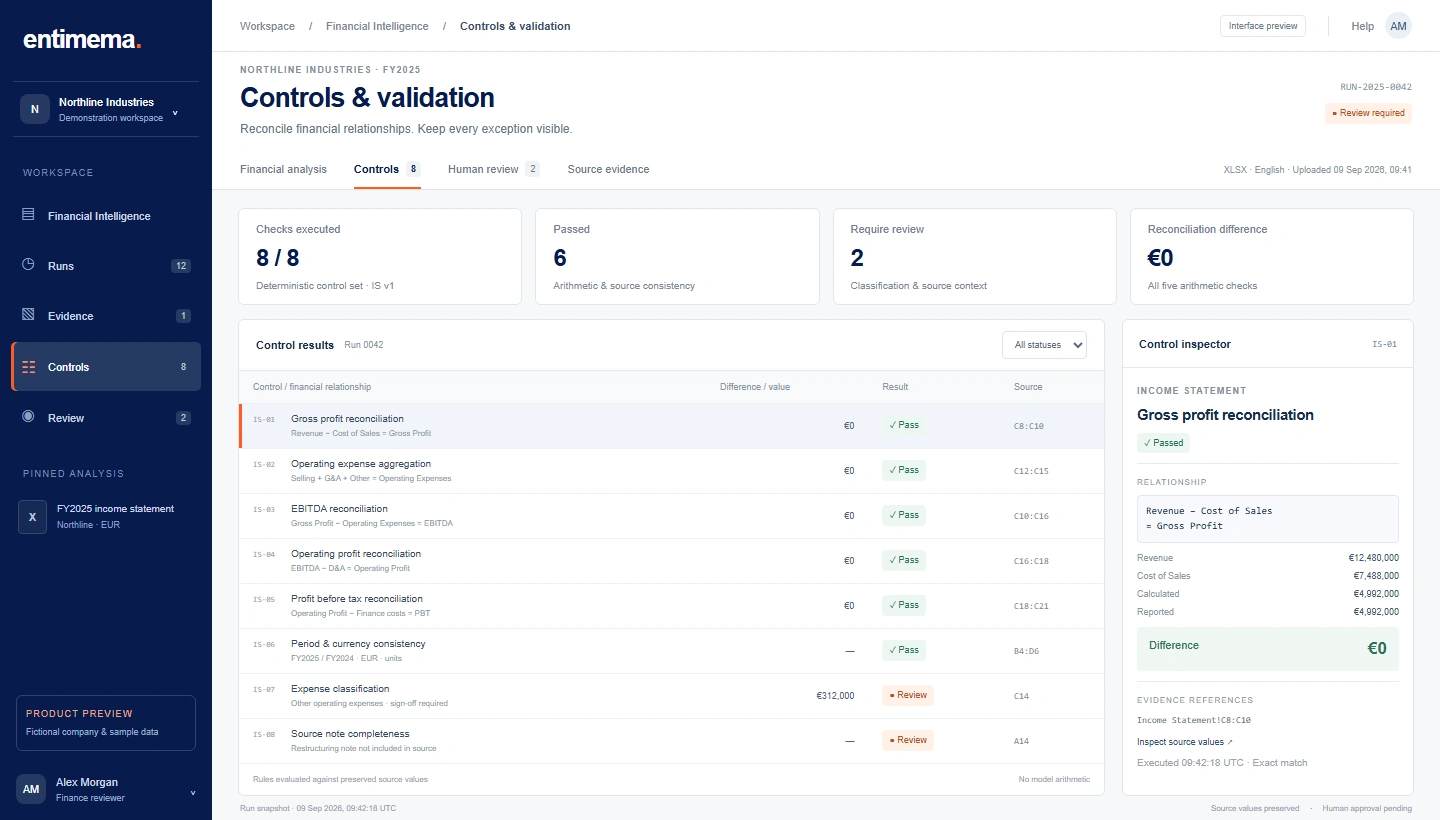Image resolution: width=1440 pixels, height=820 pixels.
Task: Click the Review badge for Expense classification
Action: coord(907,695)
